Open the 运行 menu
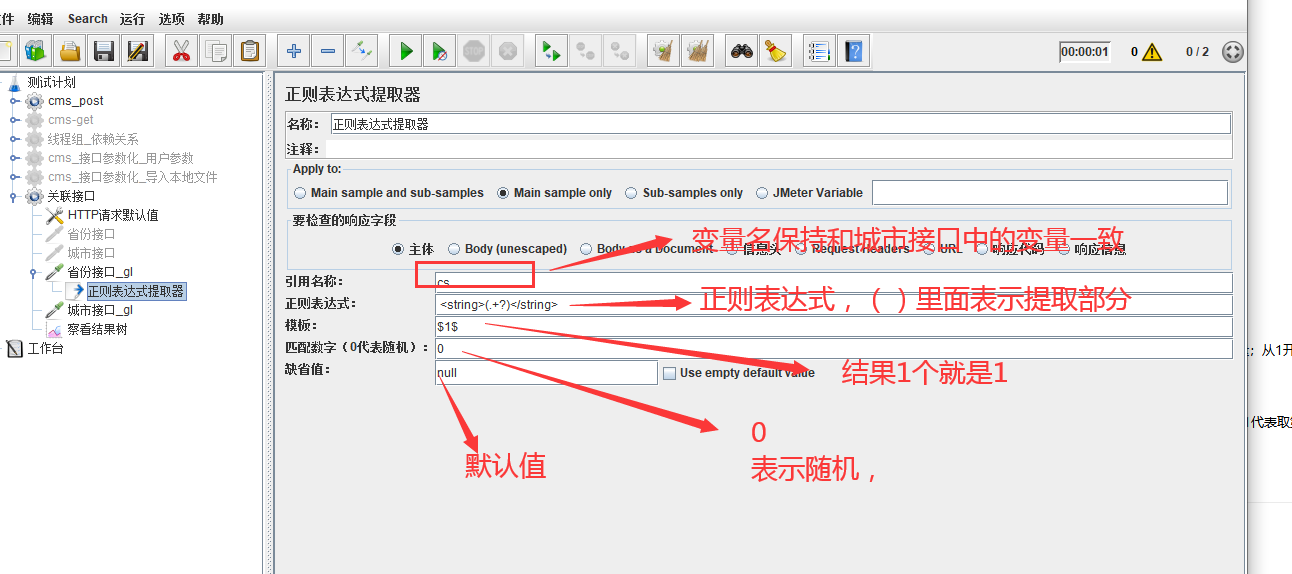This screenshot has height=574, width=1292. (132, 19)
